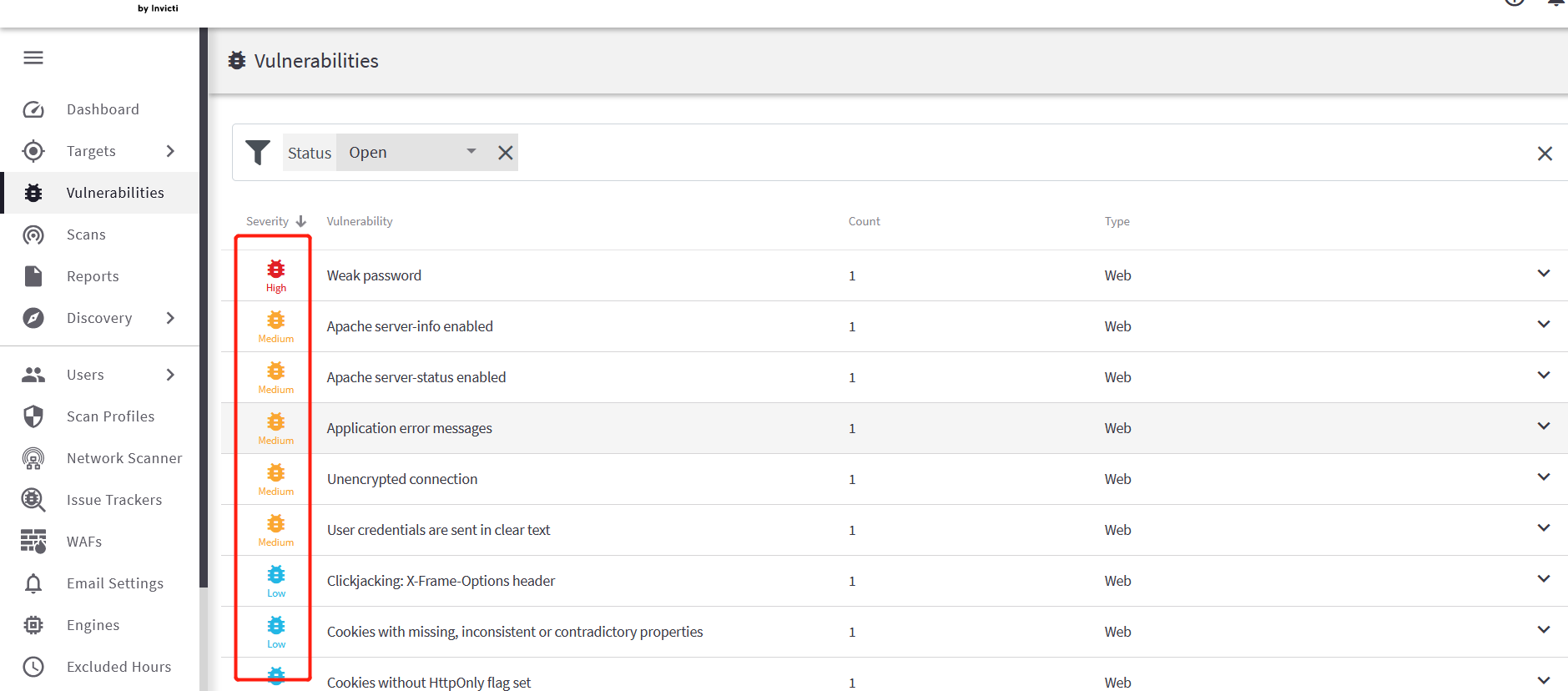Expand the Users submenu chevron
The image size is (1568, 691).
(x=170, y=375)
